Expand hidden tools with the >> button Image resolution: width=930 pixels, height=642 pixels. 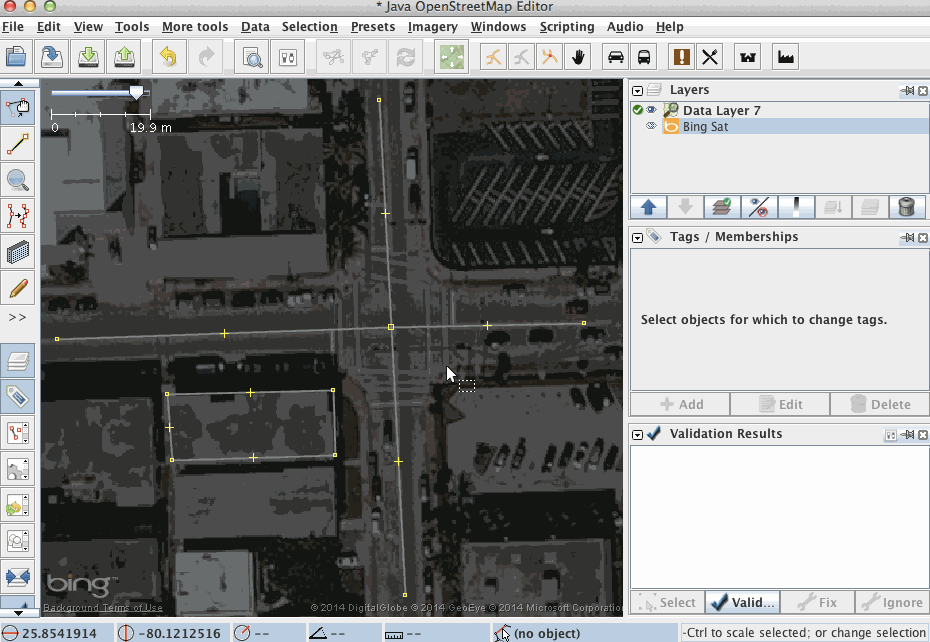(18, 319)
